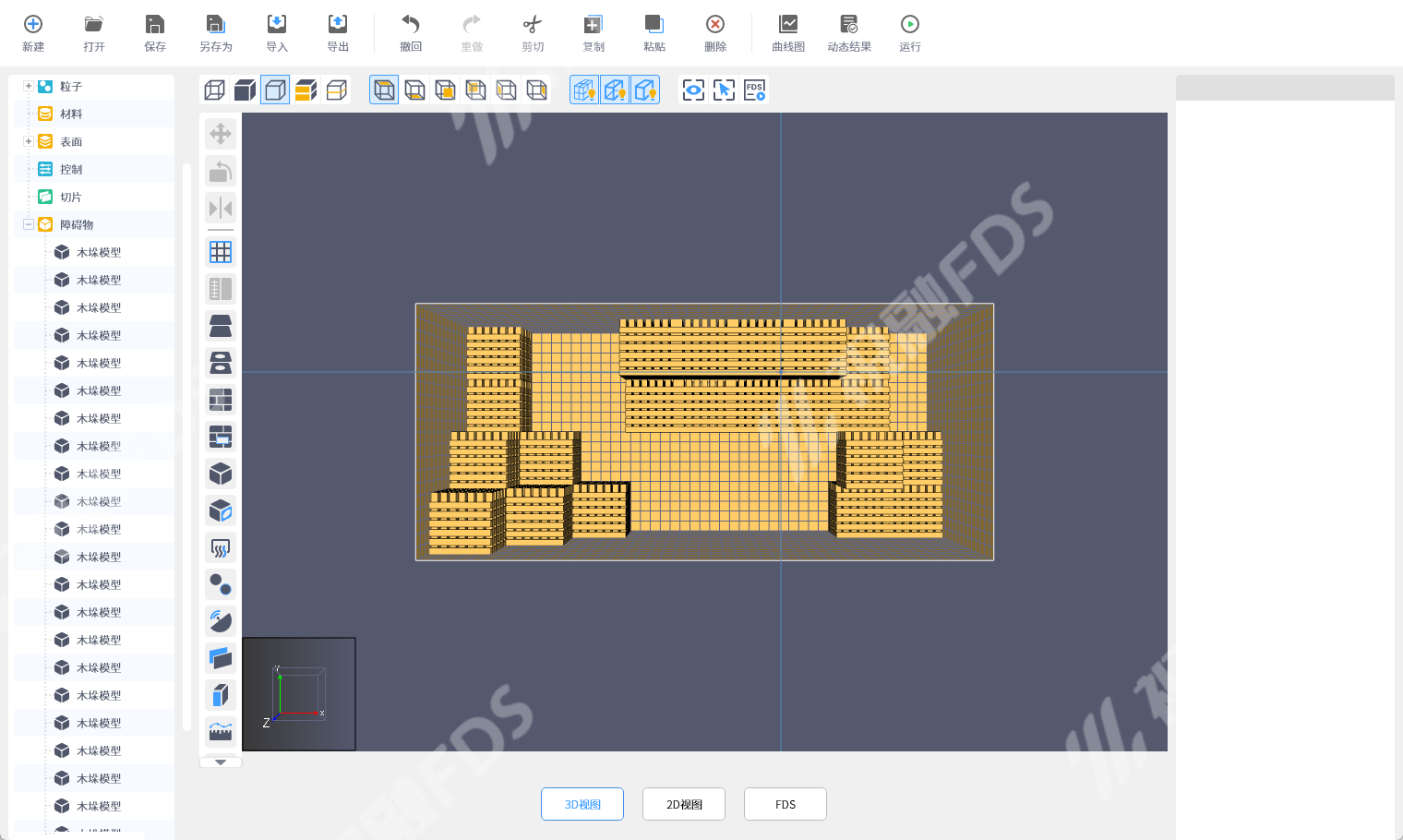Click the blue-faced block tool

[x=221, y=695]
